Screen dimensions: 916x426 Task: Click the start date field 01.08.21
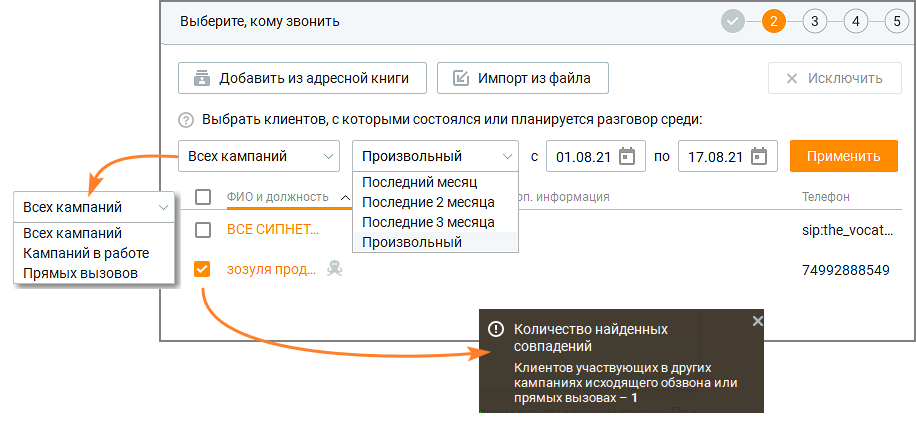click(596, 156)
